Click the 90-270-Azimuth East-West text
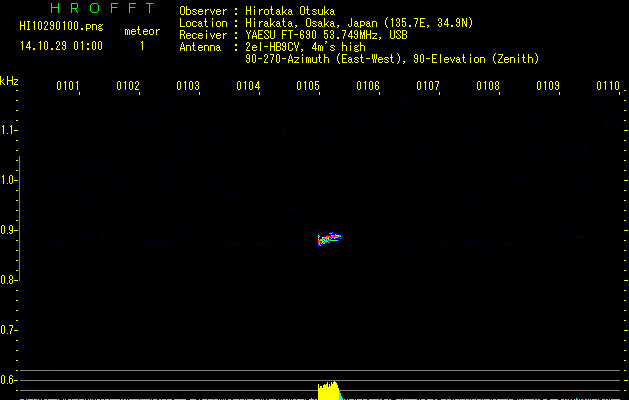Image resolution: width=629 pixels, height=400 pixels. [x=392, y=59]
